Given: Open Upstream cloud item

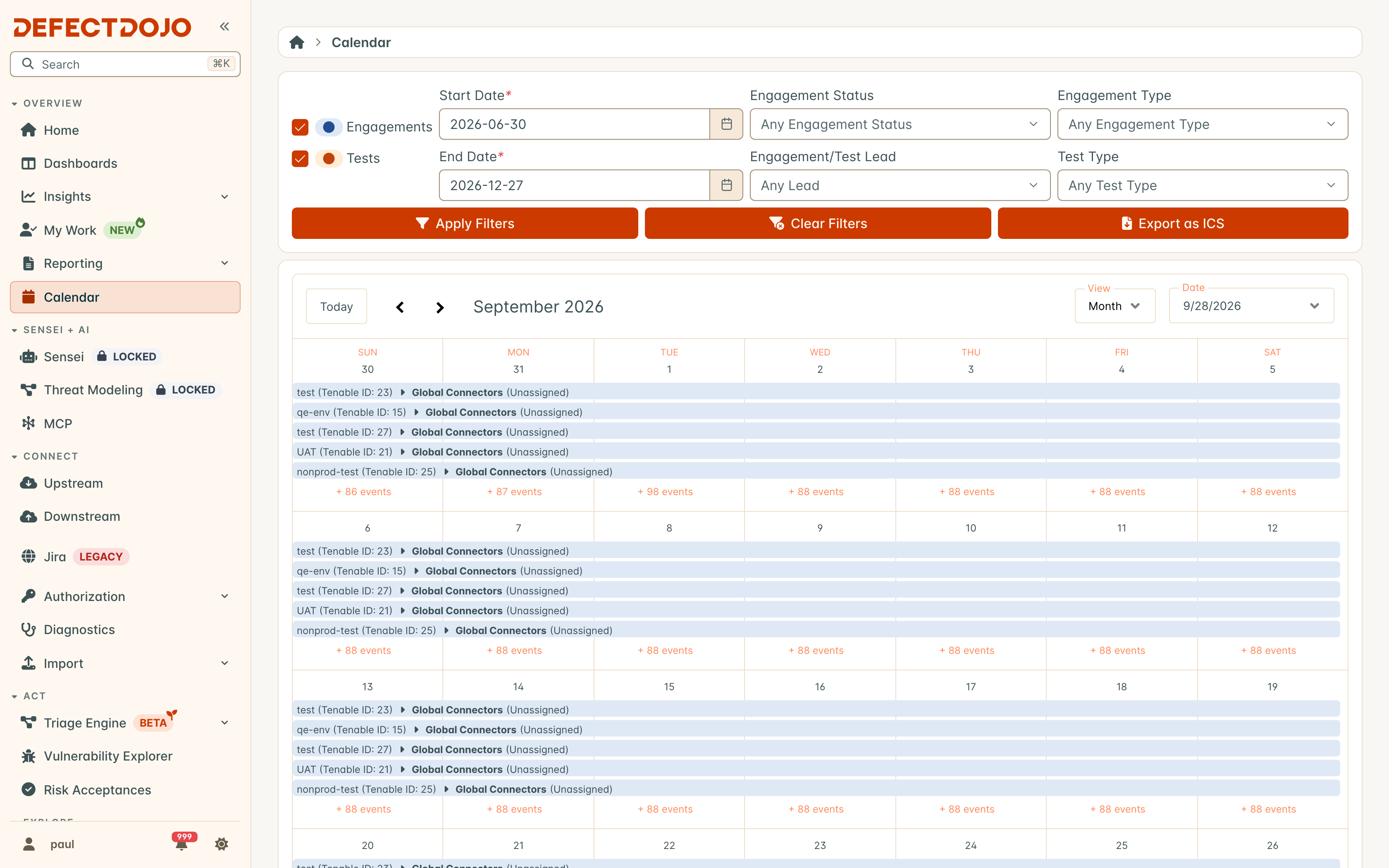Looking at the screenshot, I should pos(125,483).
